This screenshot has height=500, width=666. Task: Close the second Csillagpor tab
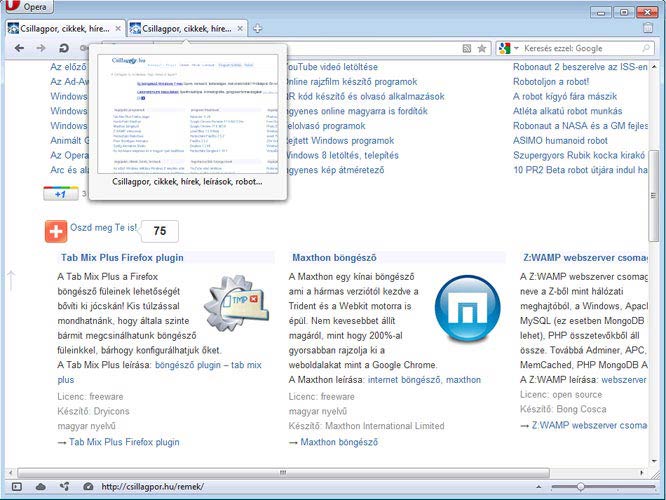[x=240, y=28]
